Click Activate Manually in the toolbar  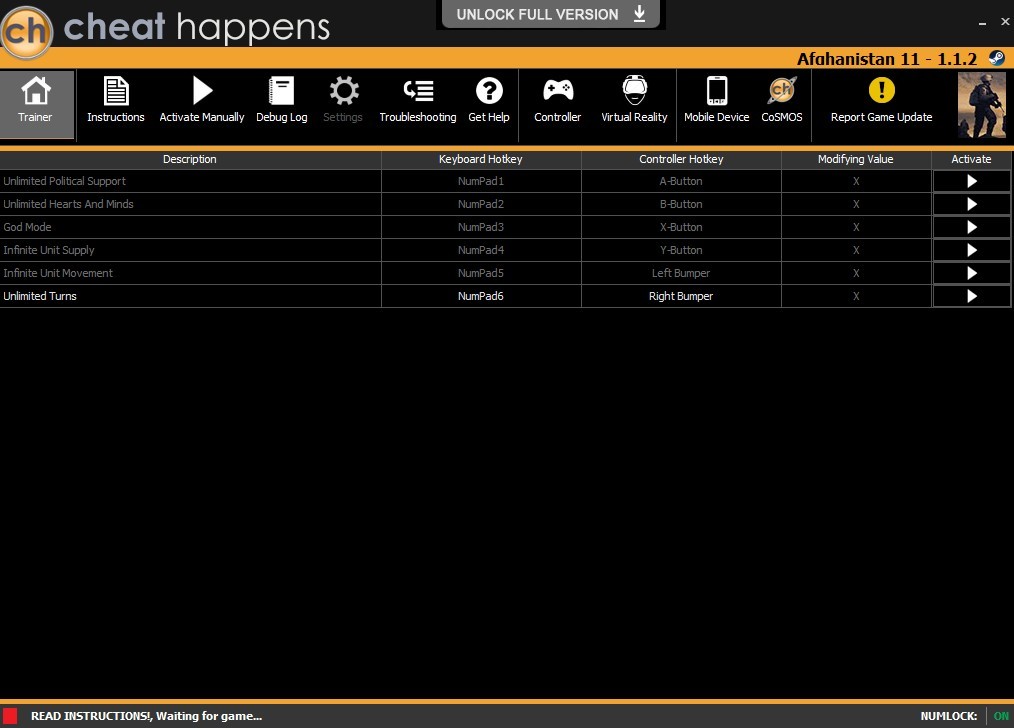202,100
